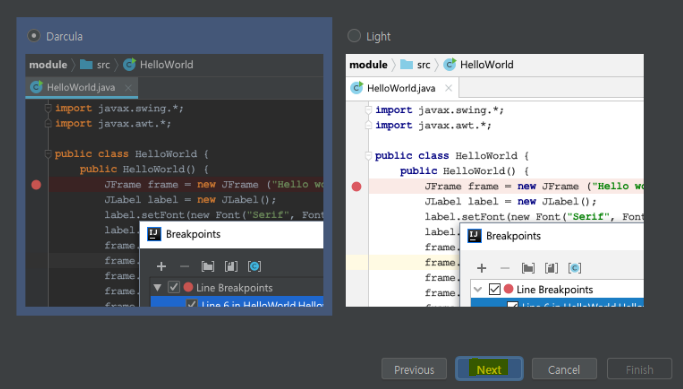Click the src folder icon in Darcula preview
Image resolution: width=683 pixels, height=389 pixels.
(x=86, y=64)
